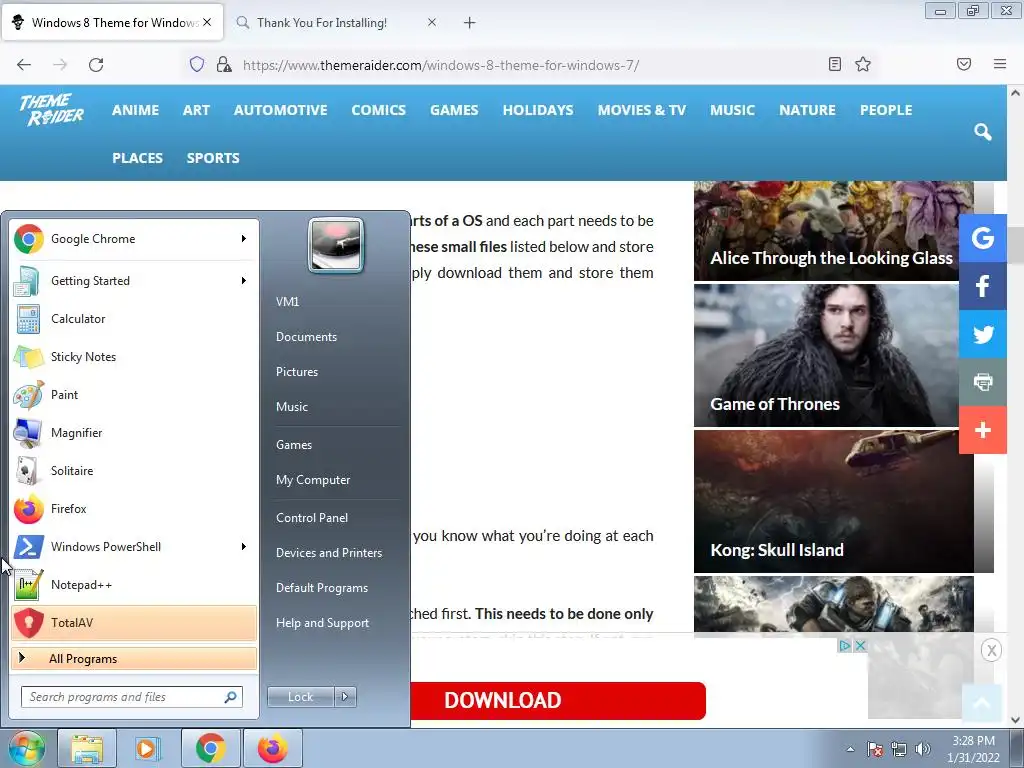The image size is (1024, 768).
Task: Open Control Panel in Start menu
Action: (x=312, y=518)
